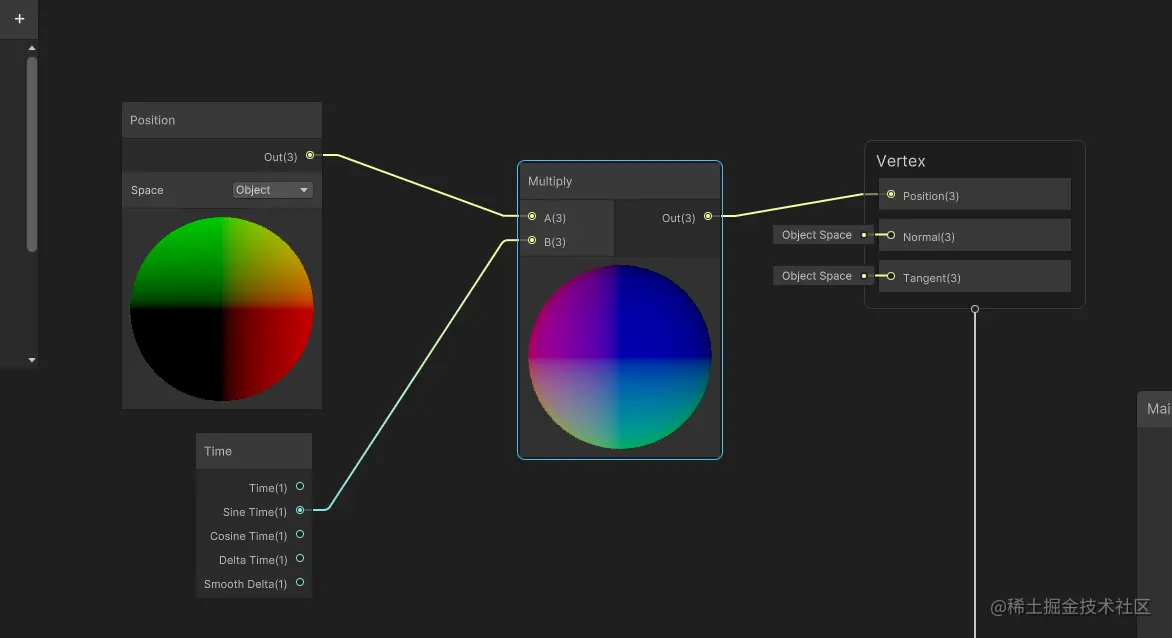
Task: Click the Object Space label beside Tangent
Action: point(817,276)
